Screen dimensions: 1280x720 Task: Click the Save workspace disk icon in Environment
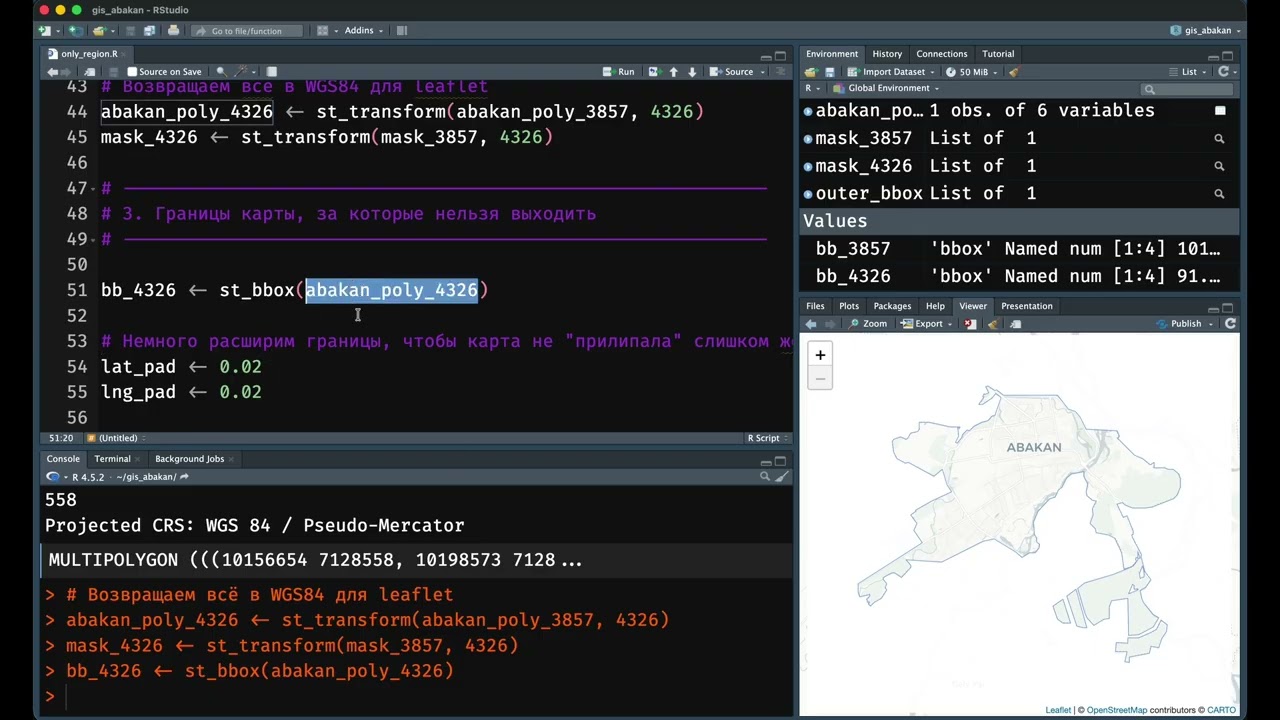[830, 72]
